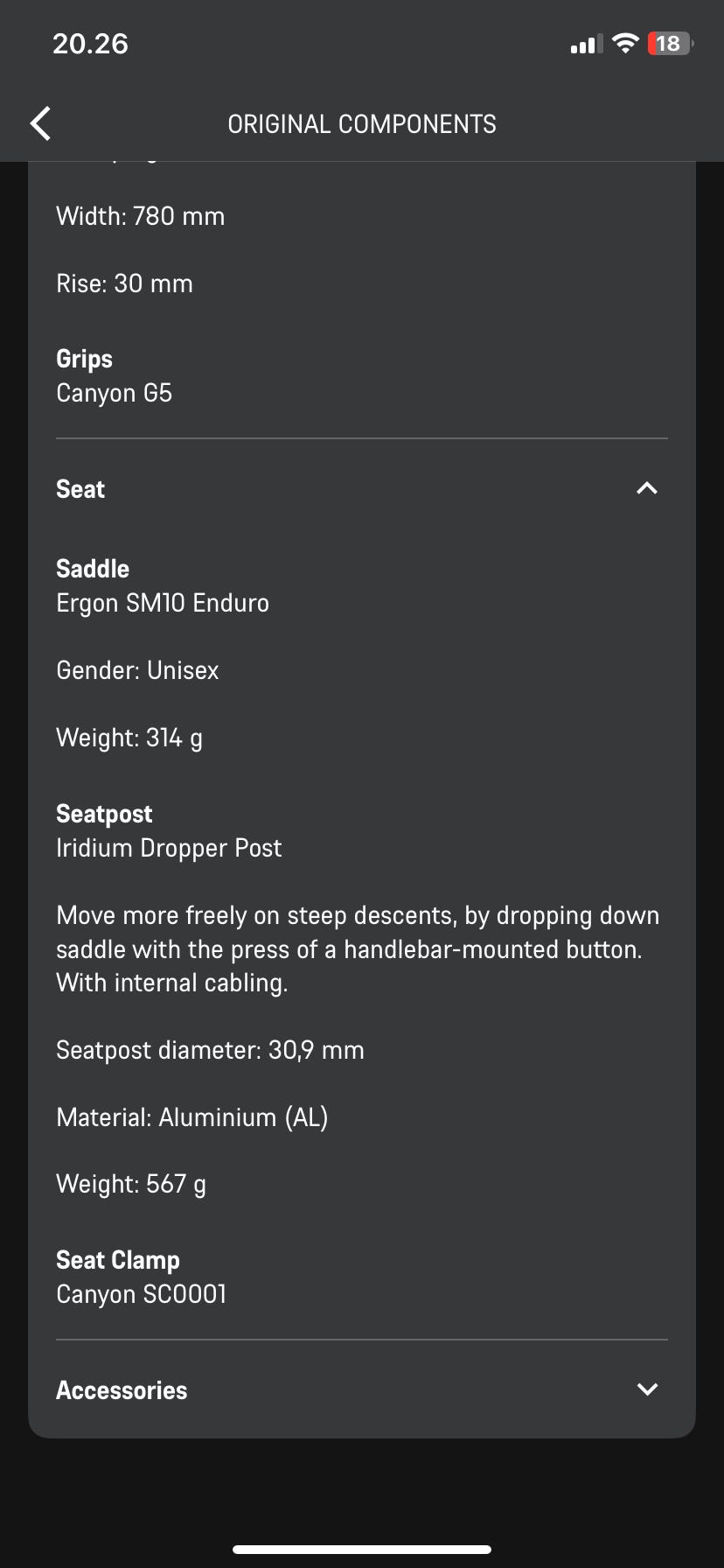Tap the home indicator bar
This screenshot has width=724, height=1568.
361,1550
